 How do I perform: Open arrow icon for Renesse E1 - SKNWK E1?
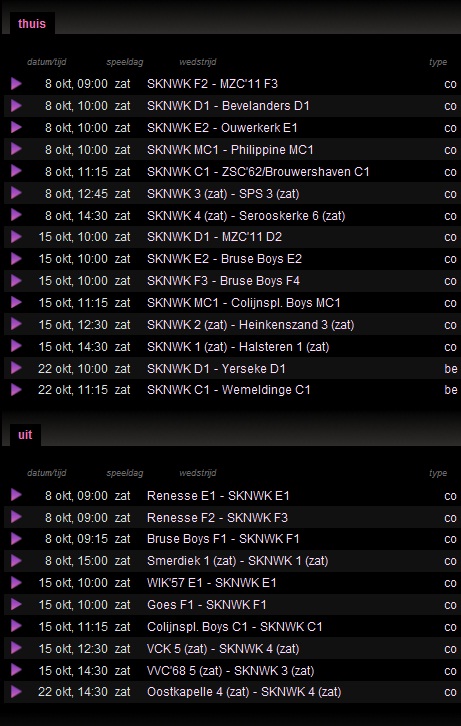(16, 495)
